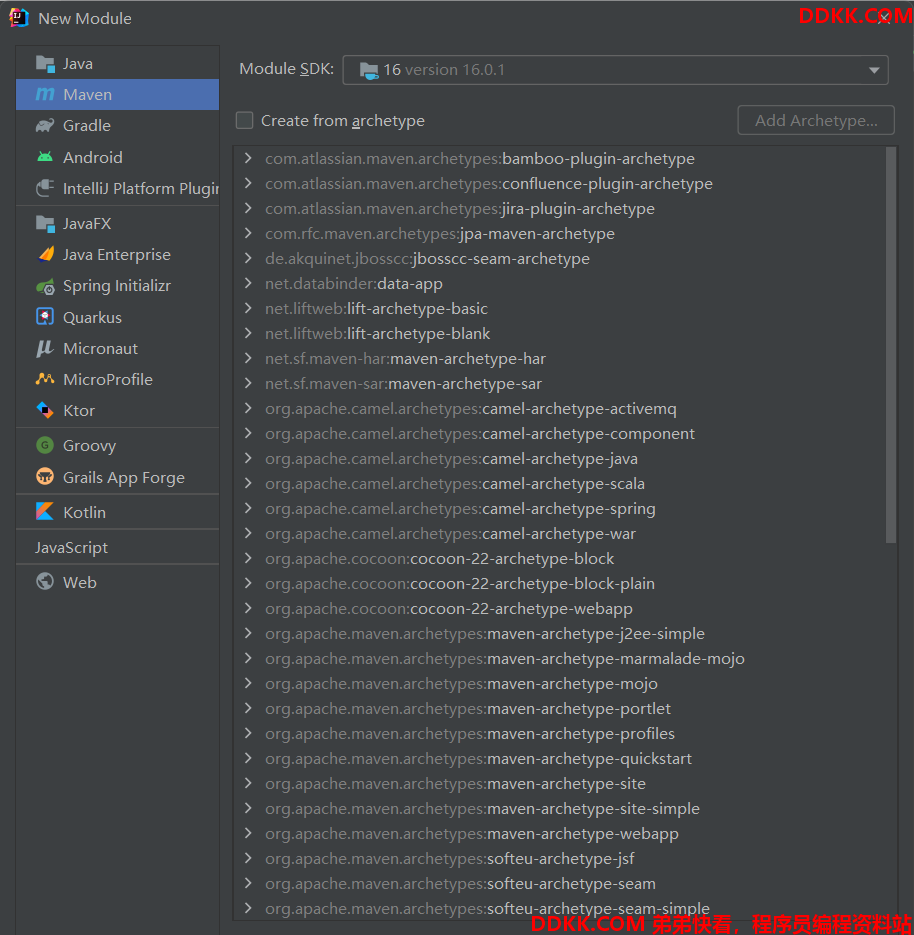The height and width of the screenshot is (935, 914).
Task: Select camel-archetype-spring row
Action: click(559, 509)
